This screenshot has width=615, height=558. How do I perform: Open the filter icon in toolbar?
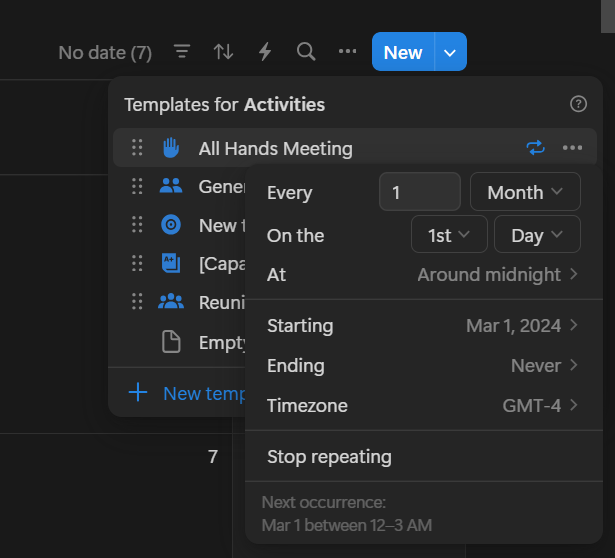coord(182,51)
